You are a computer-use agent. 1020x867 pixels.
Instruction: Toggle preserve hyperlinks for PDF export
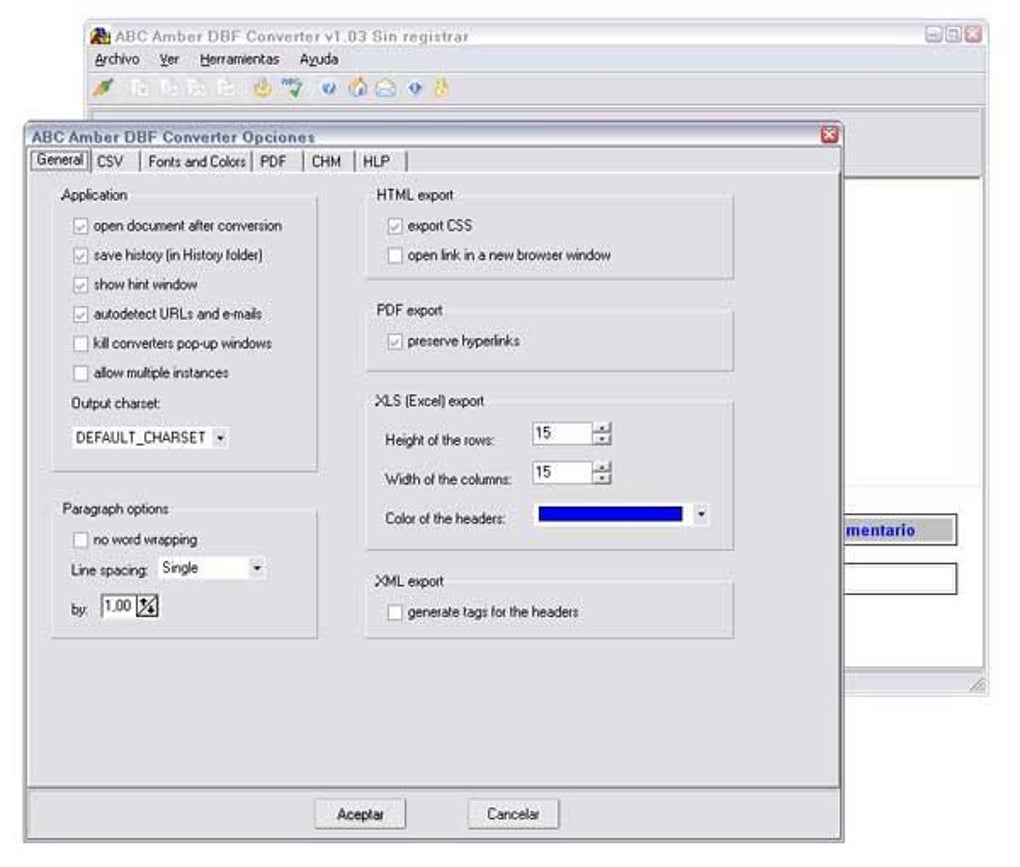(394, 341)
